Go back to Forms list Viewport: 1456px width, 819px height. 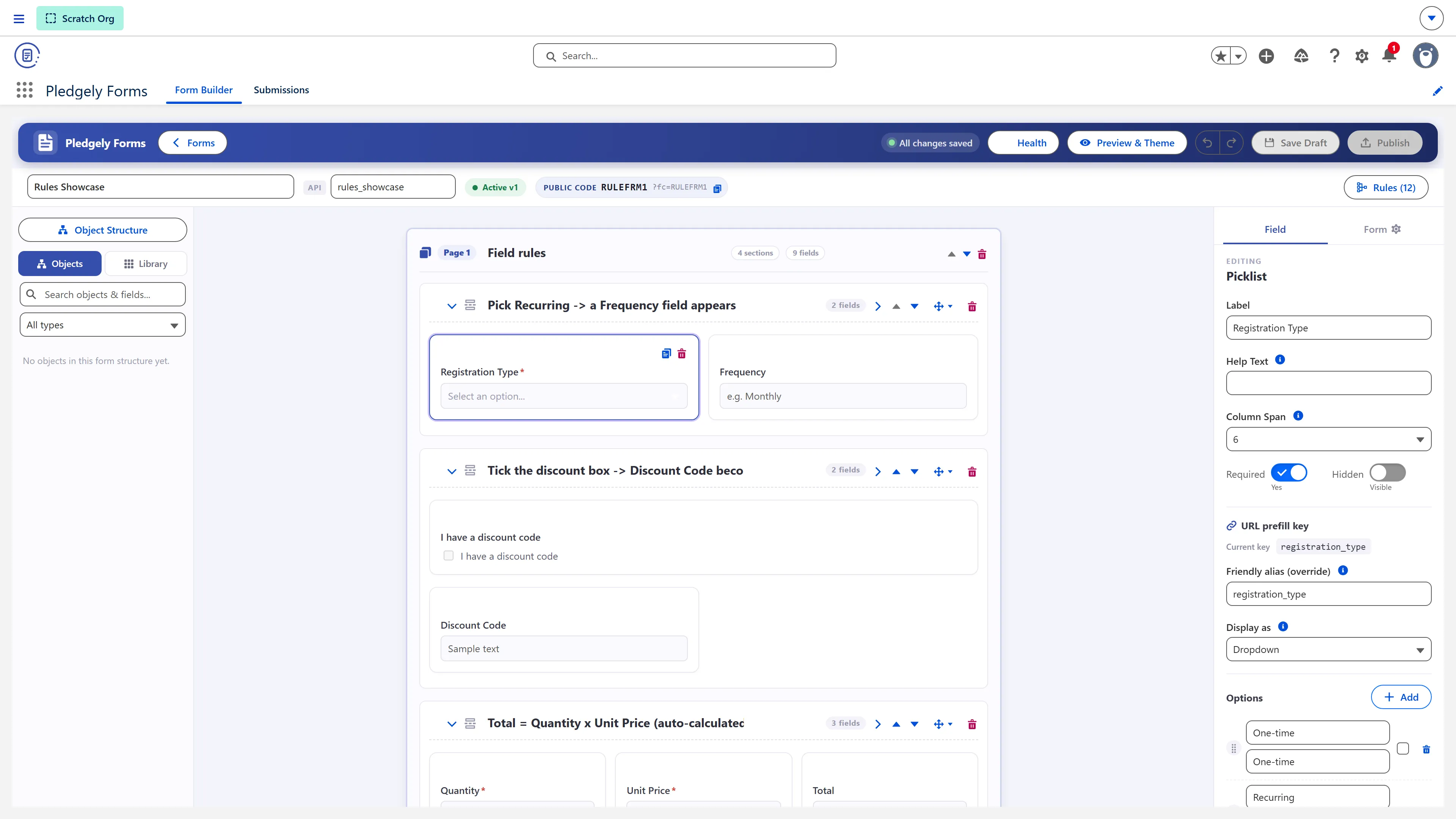pyautogui.click(x=193, y=143)
